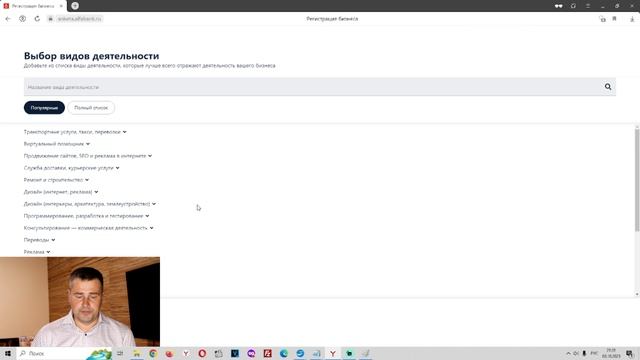Click the microphone icon in system tray
The width and height of the screenshot is (640, 360).
(x=584, y=353)
